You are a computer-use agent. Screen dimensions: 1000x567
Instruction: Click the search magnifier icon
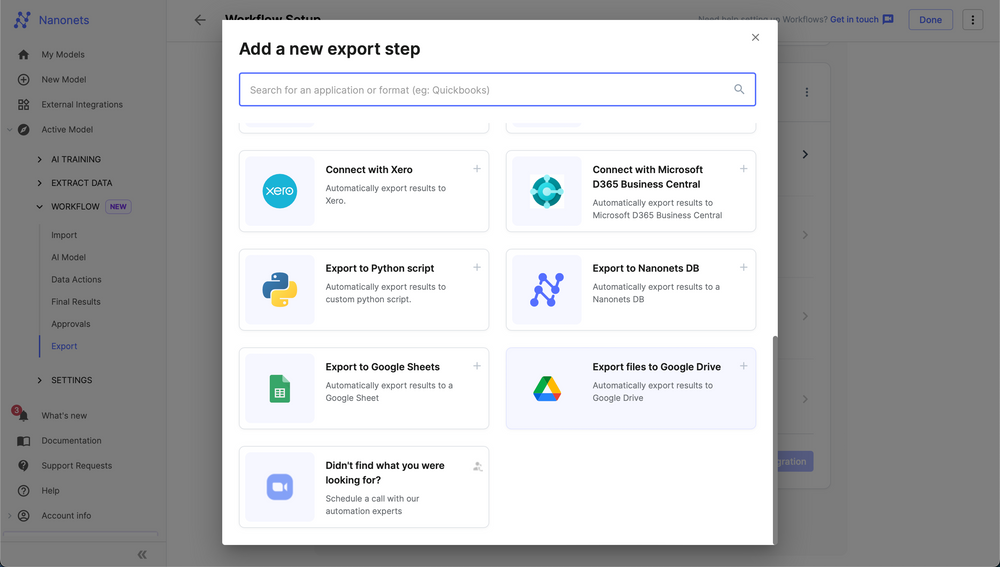click(x=739, y=89)
